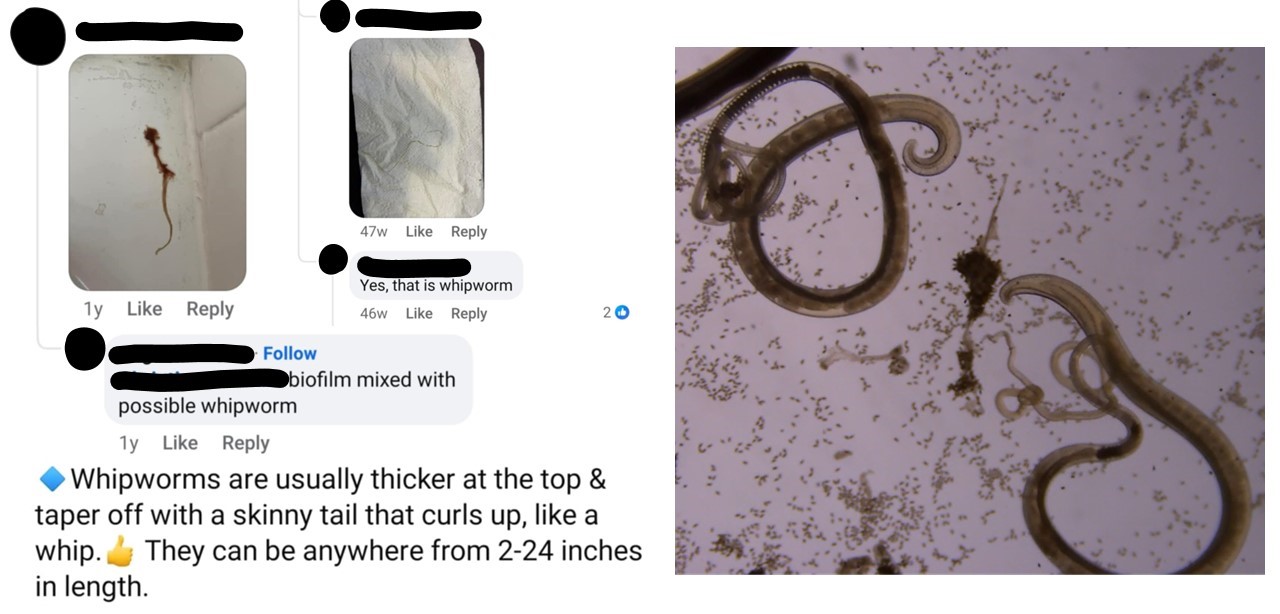Click the avatar above the white paper photo
The width and height of the screenshot is (1280, 614).
tap(335, 15)
